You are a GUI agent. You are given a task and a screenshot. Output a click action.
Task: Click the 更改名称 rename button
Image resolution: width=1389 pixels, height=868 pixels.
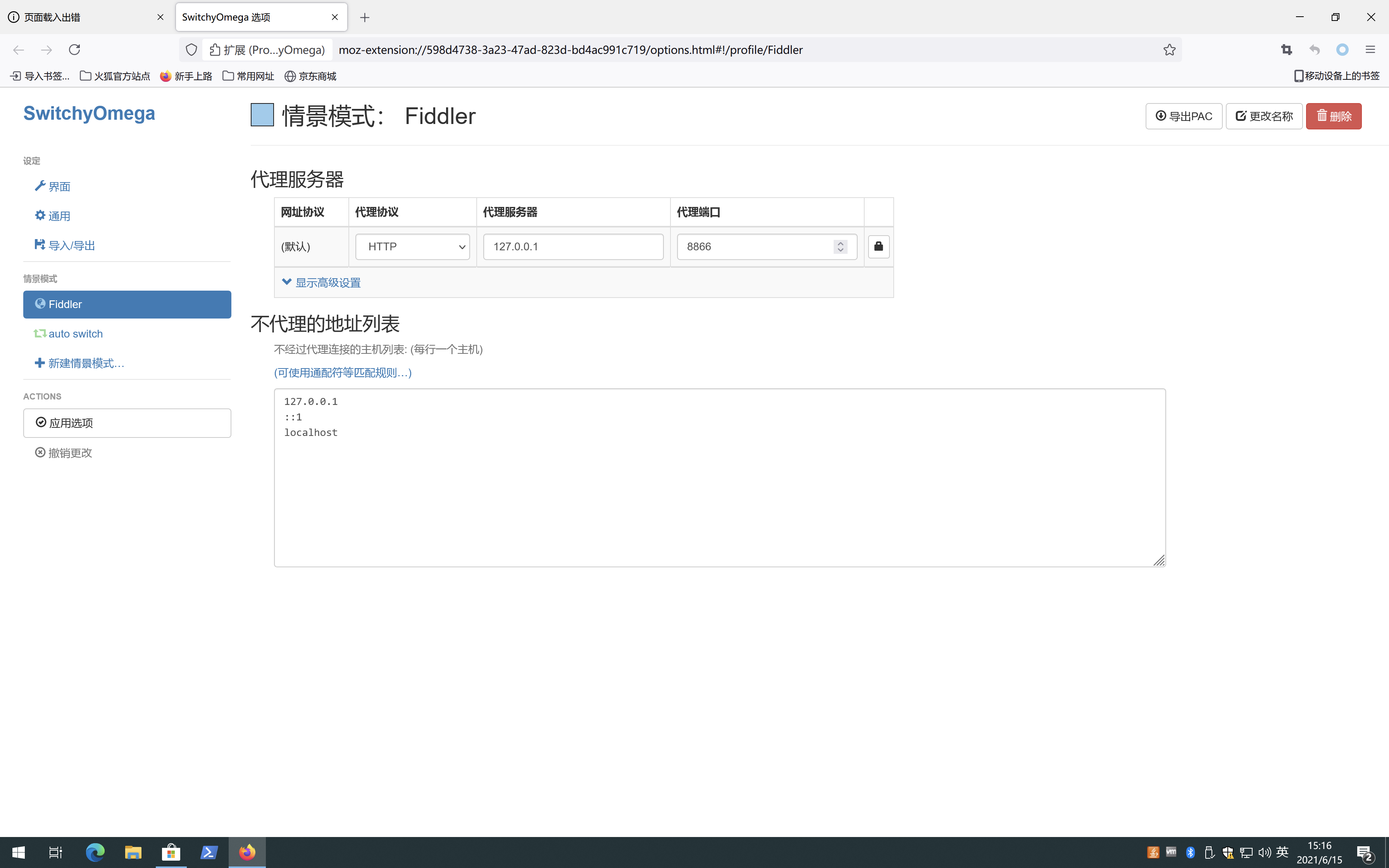pyautogui.click(x=1264, y=116)
